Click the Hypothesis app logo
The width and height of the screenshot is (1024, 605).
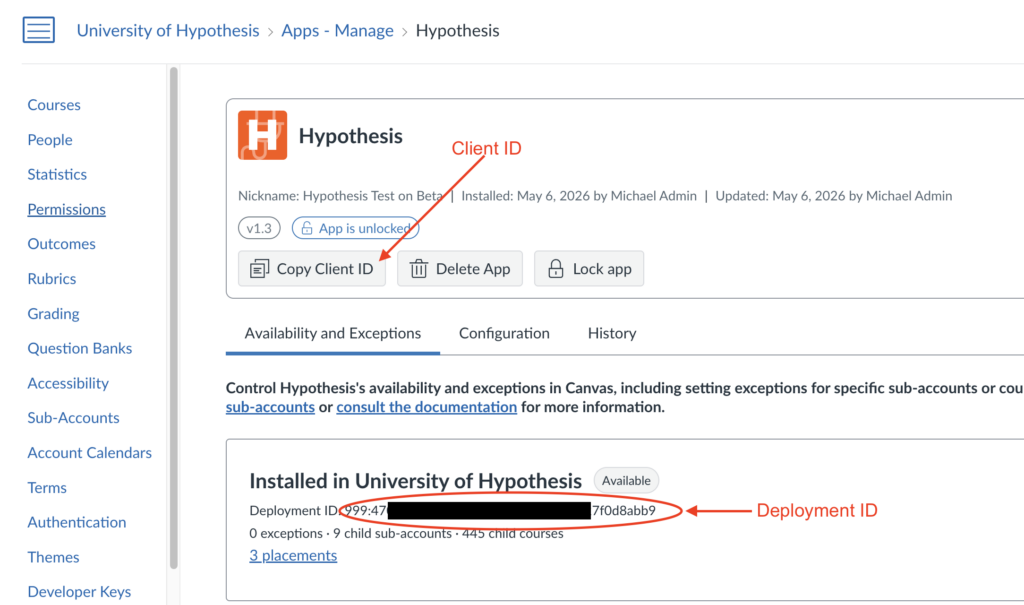click(x=263, y=135)
